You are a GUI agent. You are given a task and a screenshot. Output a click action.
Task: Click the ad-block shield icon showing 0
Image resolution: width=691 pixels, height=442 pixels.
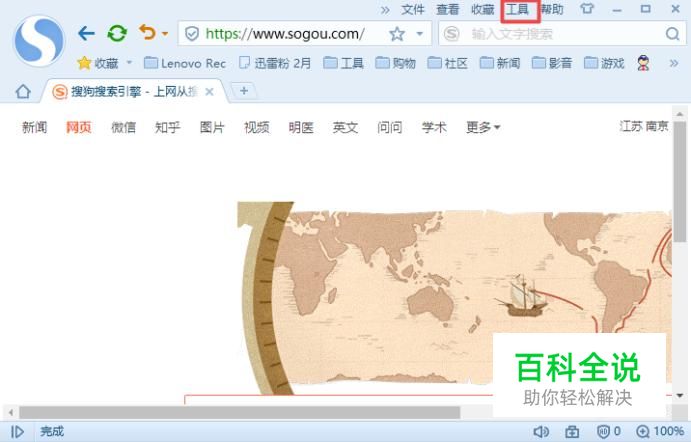(x=609, y=431)
